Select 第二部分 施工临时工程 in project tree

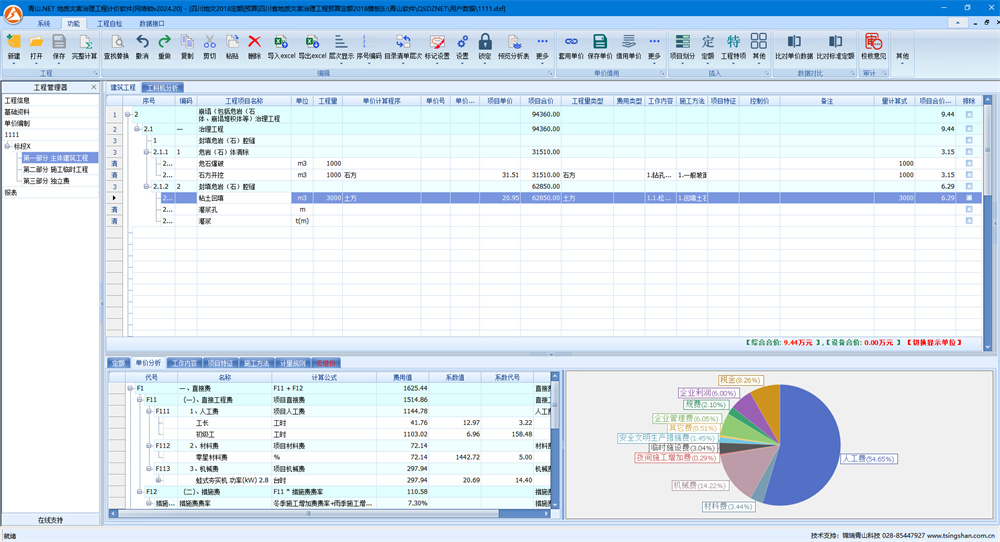(55, 170)
